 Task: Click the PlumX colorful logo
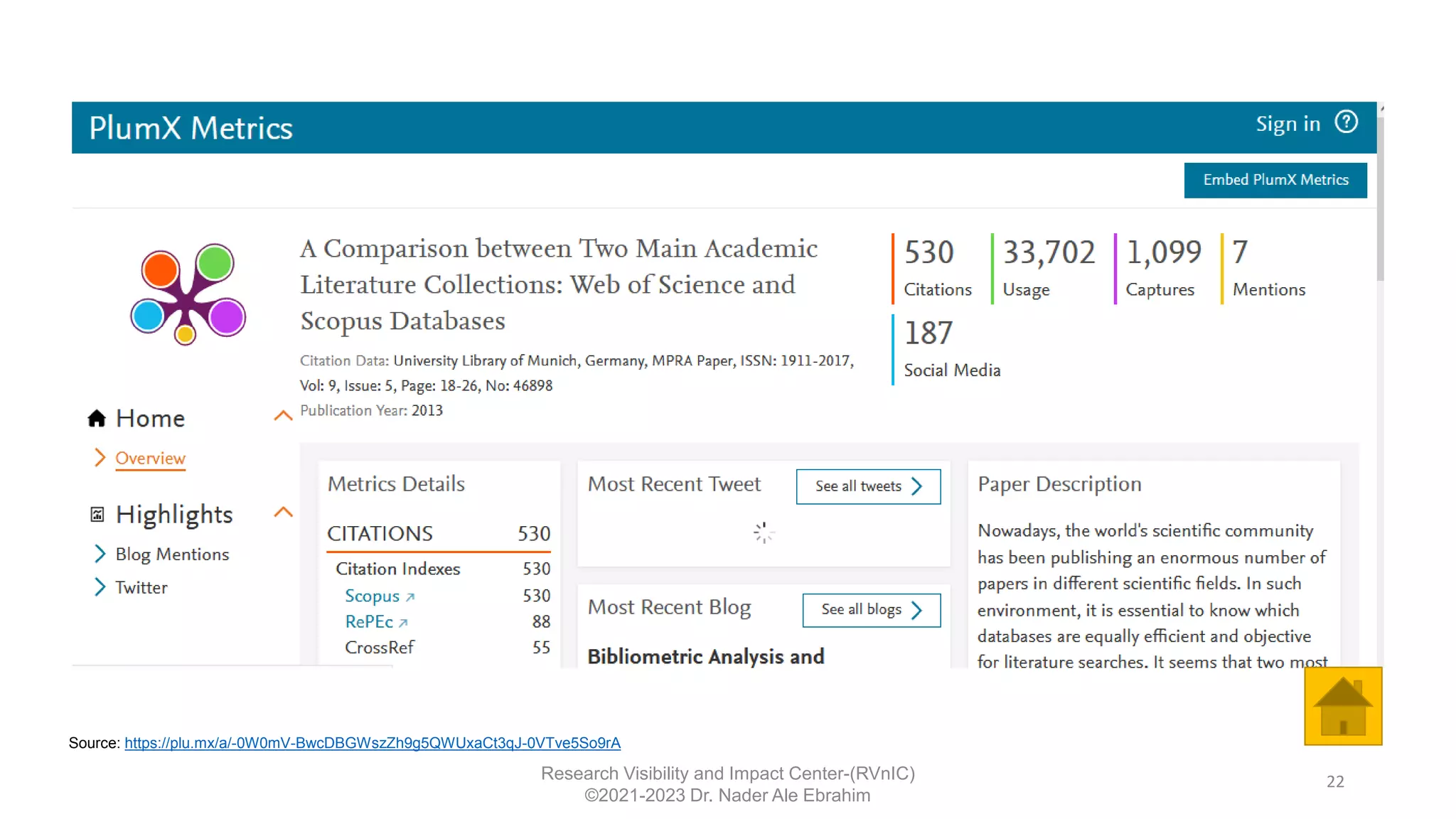coord(188,294)
